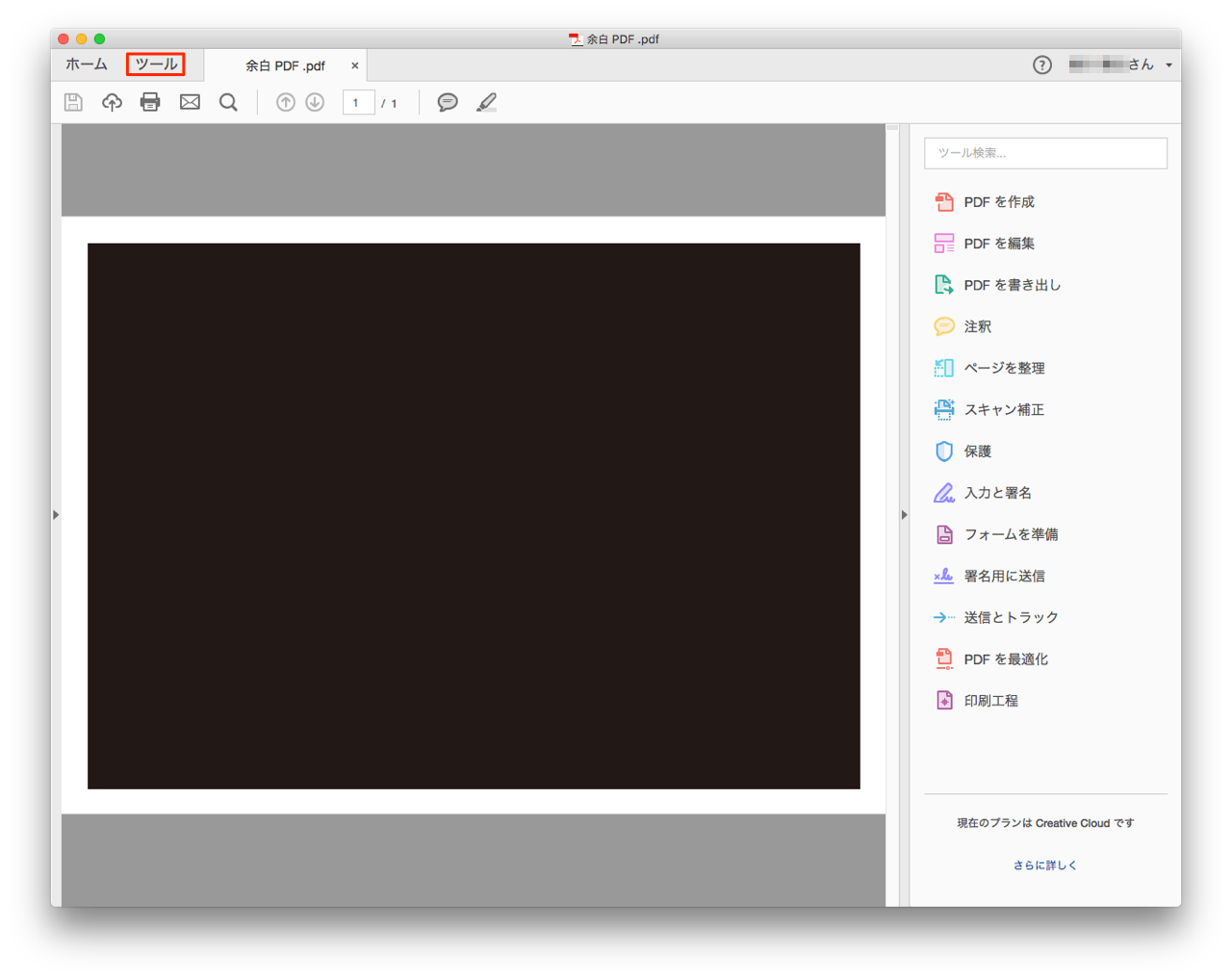Viewport: 1232px width, 979px height.
Task: Select the highlighter pen tool
Action: click(487, 102)
